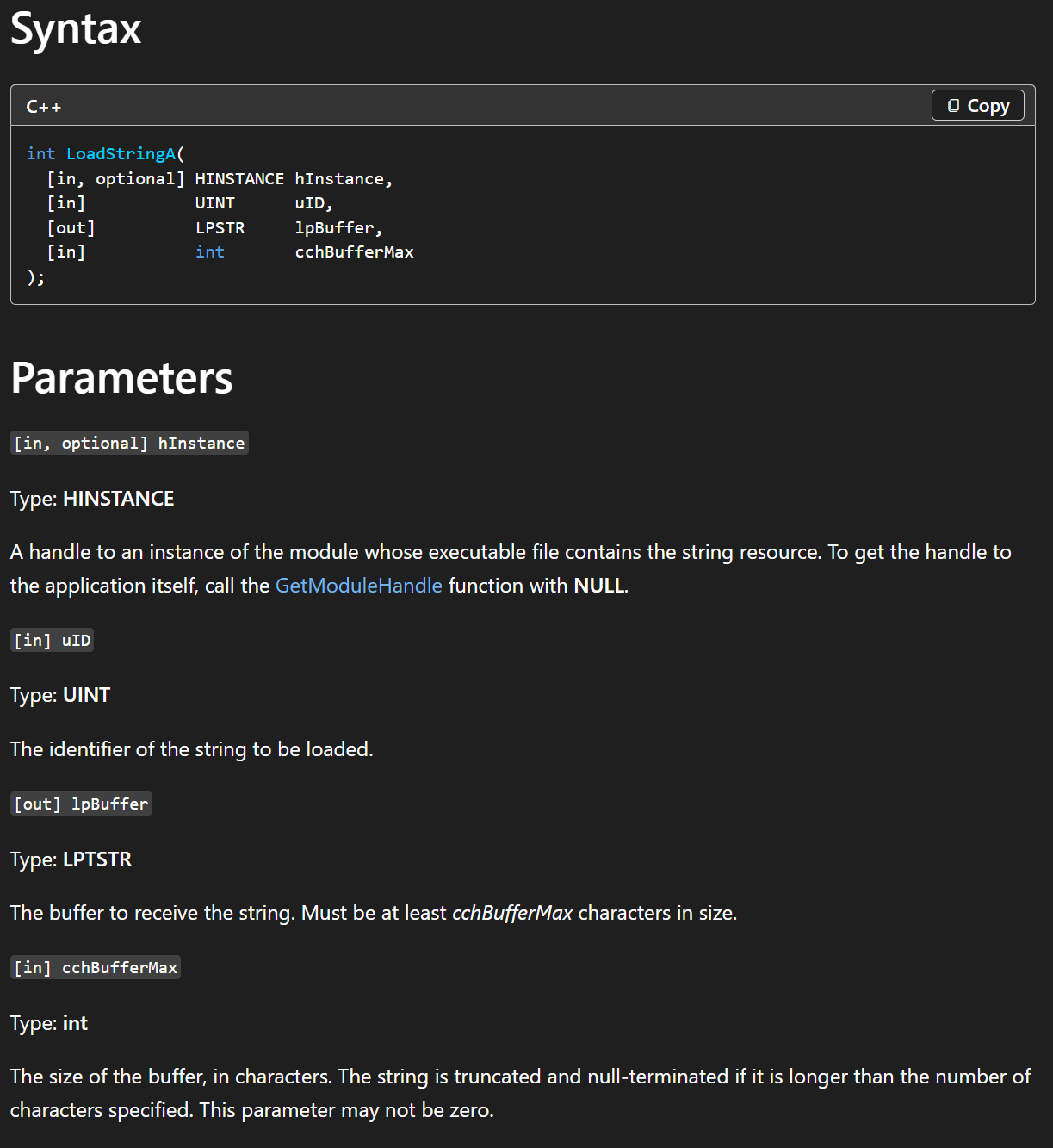Click LPSTR type in the code block
This screenshot has width=1053, height=1148.
[220, 227]
